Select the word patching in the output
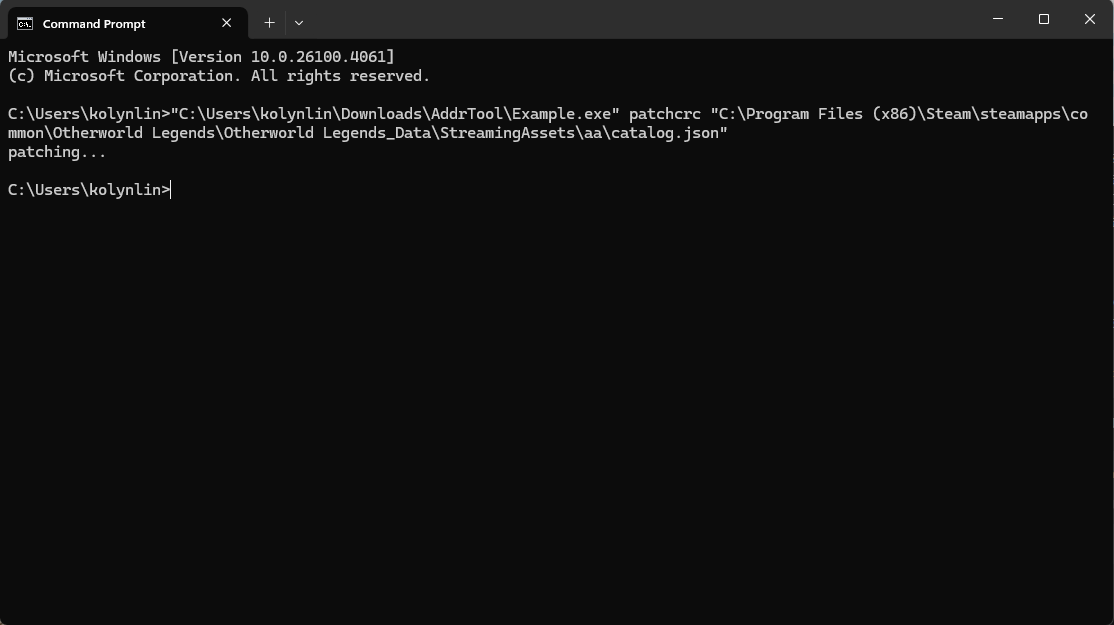This screenshot has height=625, width=1114. tap(45, 151)
